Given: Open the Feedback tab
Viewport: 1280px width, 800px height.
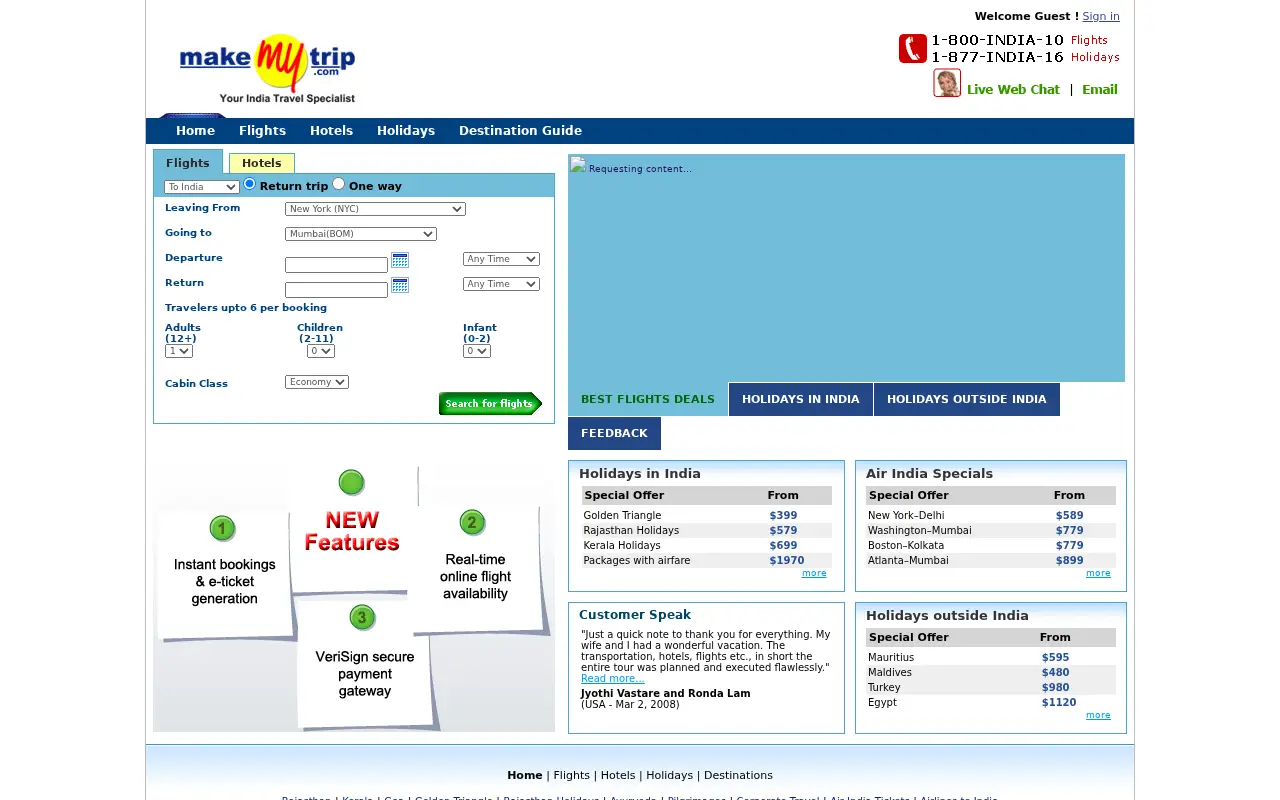Looking at the screenshot, I should click(x=614, y=433).
